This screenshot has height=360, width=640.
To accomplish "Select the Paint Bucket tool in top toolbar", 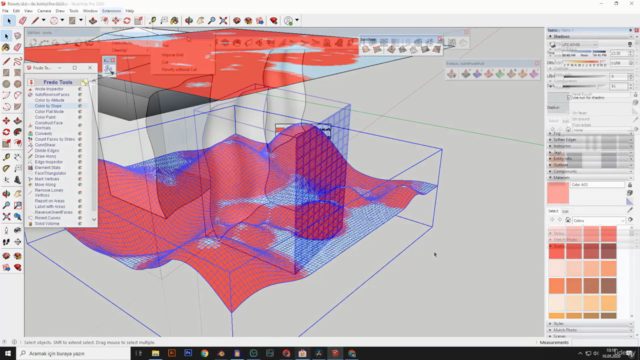I will pos(174,20).
